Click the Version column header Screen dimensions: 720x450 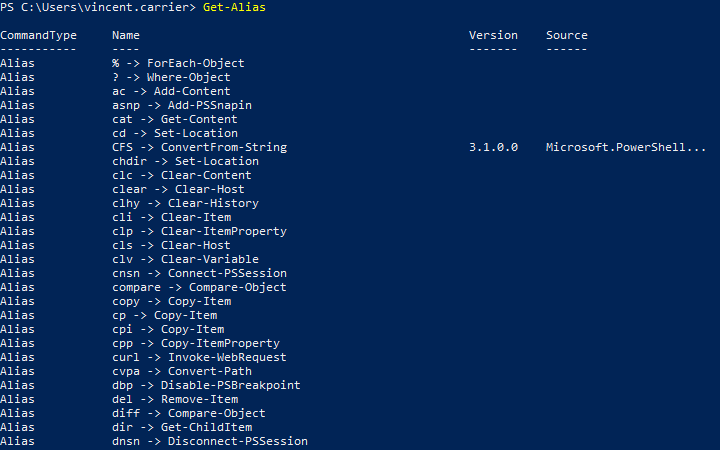point(493,35)
